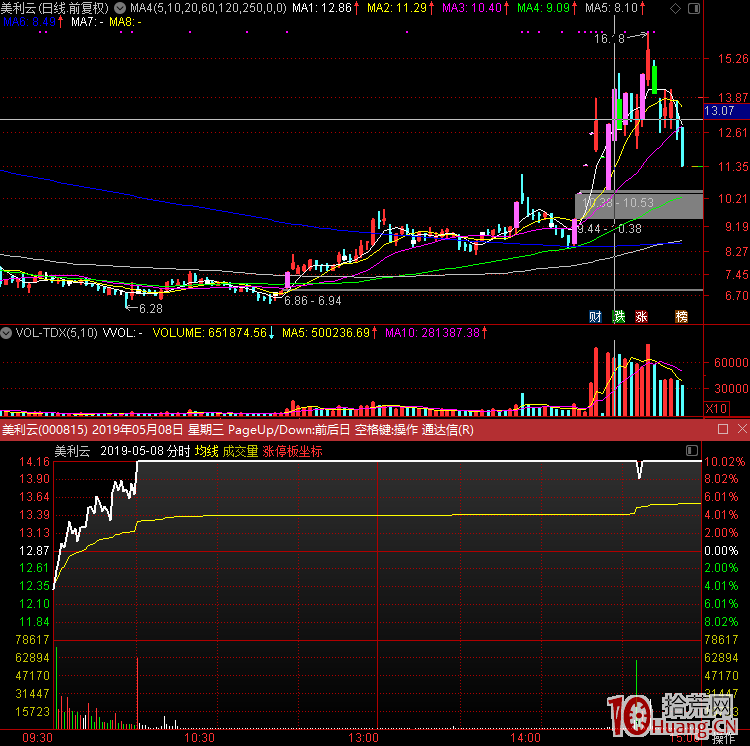Click the 美利云 2019-05-08 分时 title text

click(x=122, y=451)
